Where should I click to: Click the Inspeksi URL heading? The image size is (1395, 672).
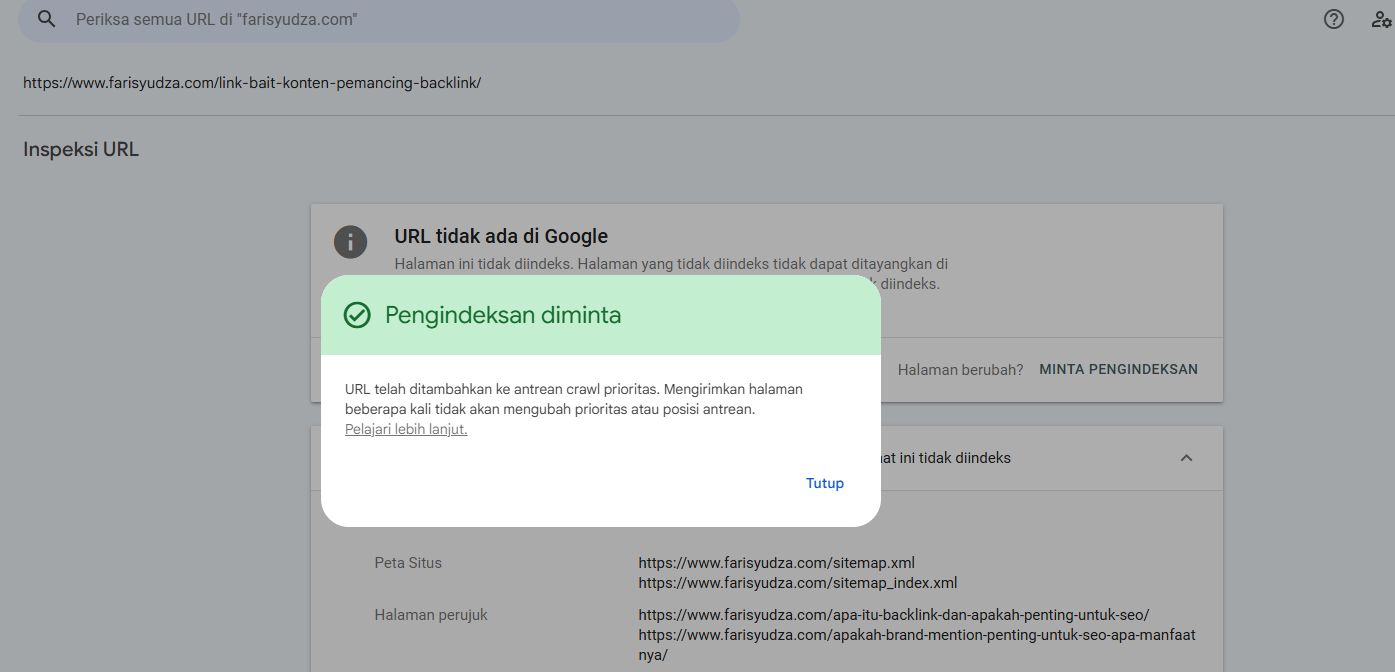(x=81, y=150)
